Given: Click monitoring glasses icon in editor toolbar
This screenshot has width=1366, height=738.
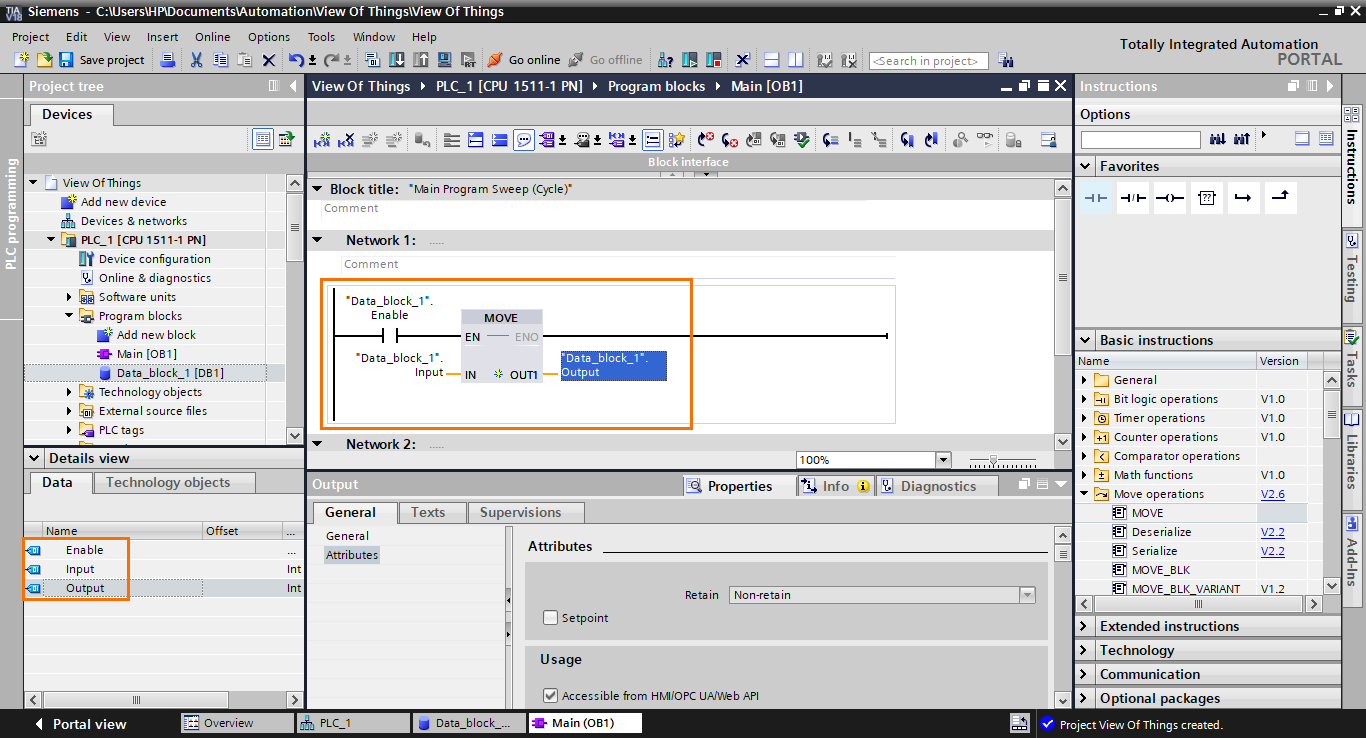Looking at the screenshot, I should click(984, 140).
